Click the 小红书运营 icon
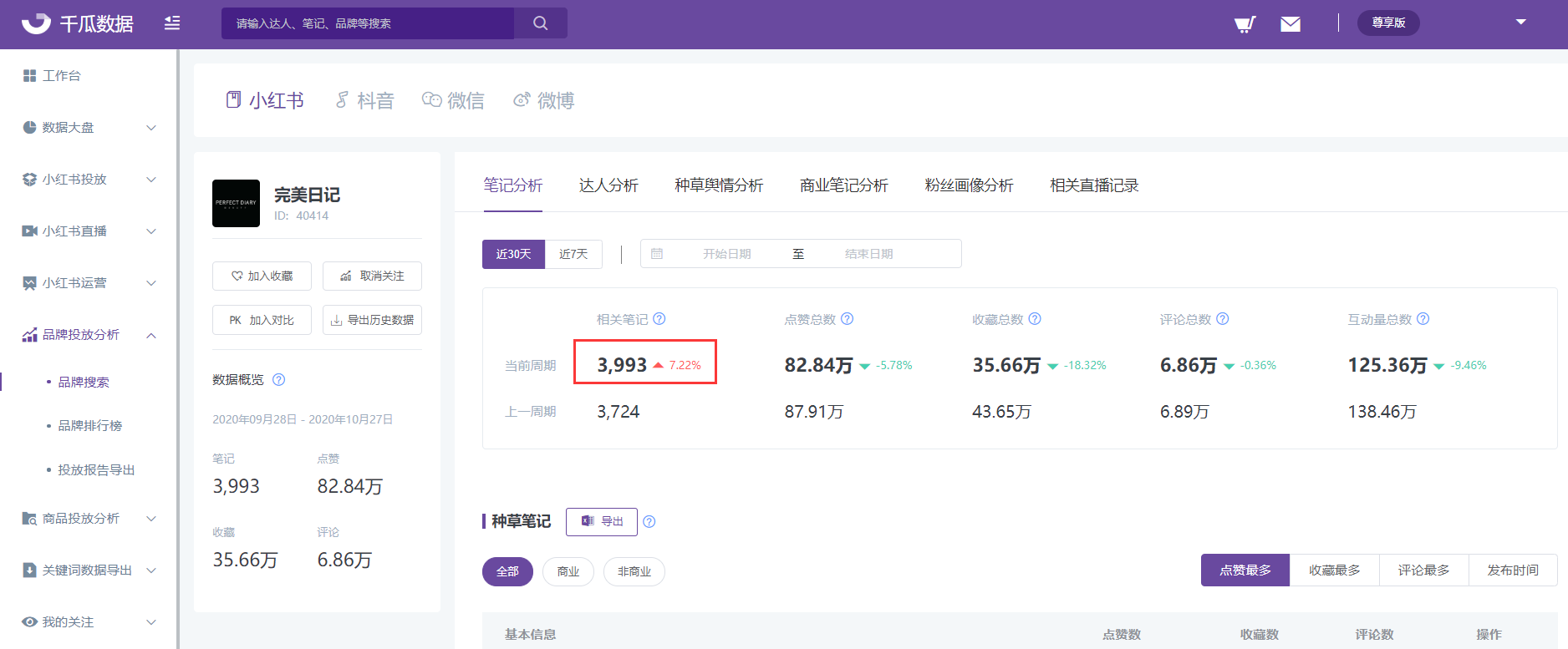This screenshot has width=1568, height=649. click(29, 282)
